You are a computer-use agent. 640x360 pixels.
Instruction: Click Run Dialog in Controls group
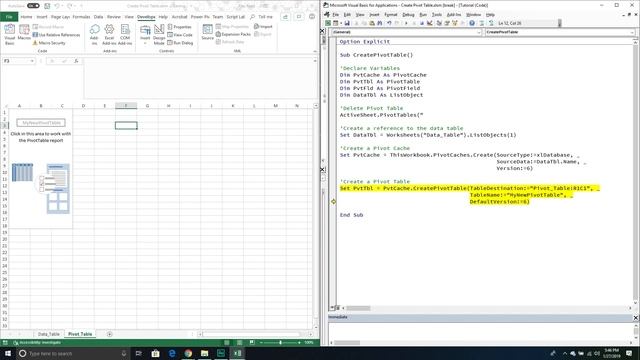(180, 43)
